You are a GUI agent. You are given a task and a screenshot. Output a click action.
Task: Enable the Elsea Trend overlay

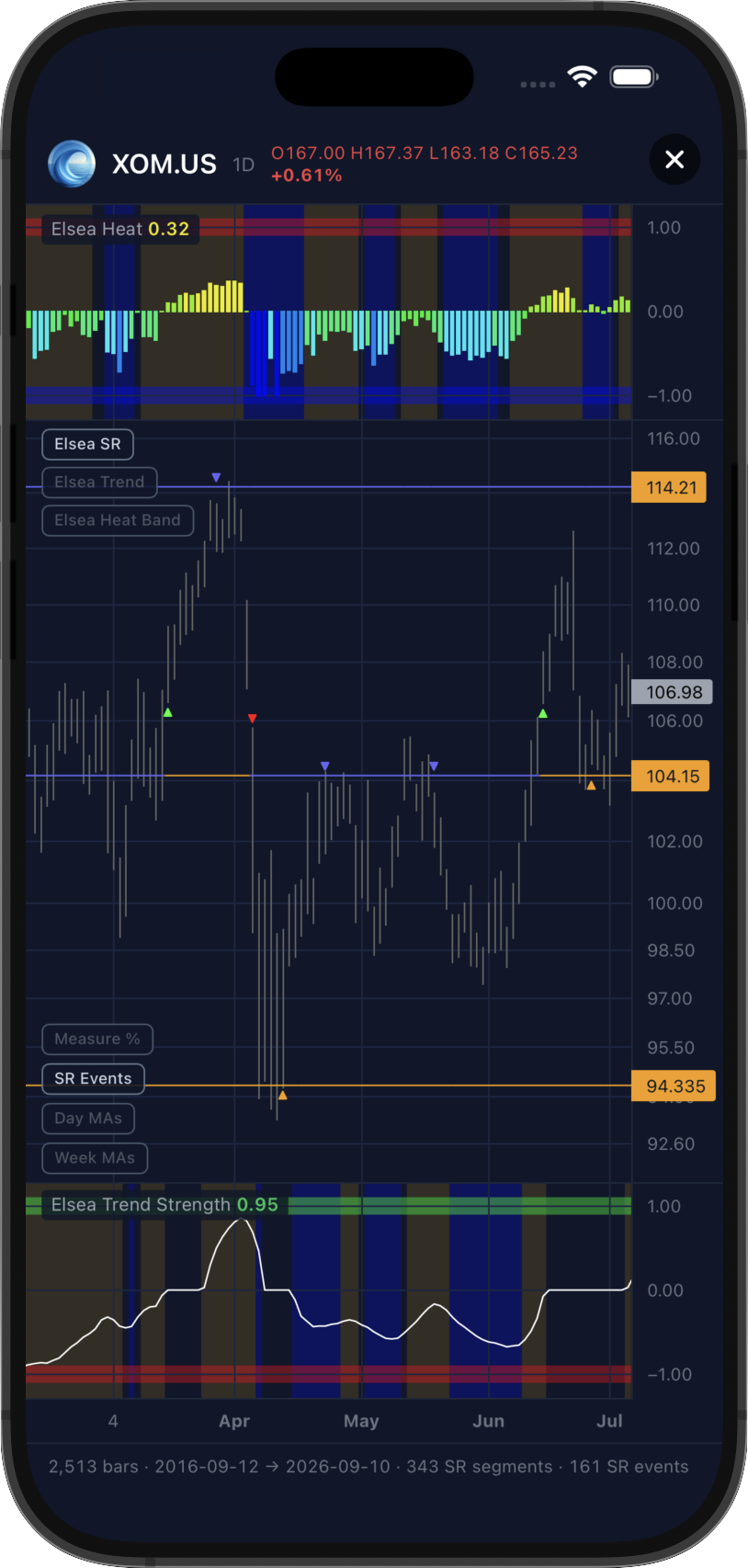pos(99,482)
